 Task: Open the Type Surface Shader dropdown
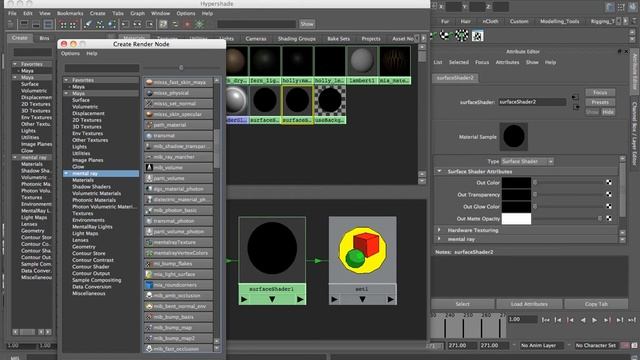(527, 162)
